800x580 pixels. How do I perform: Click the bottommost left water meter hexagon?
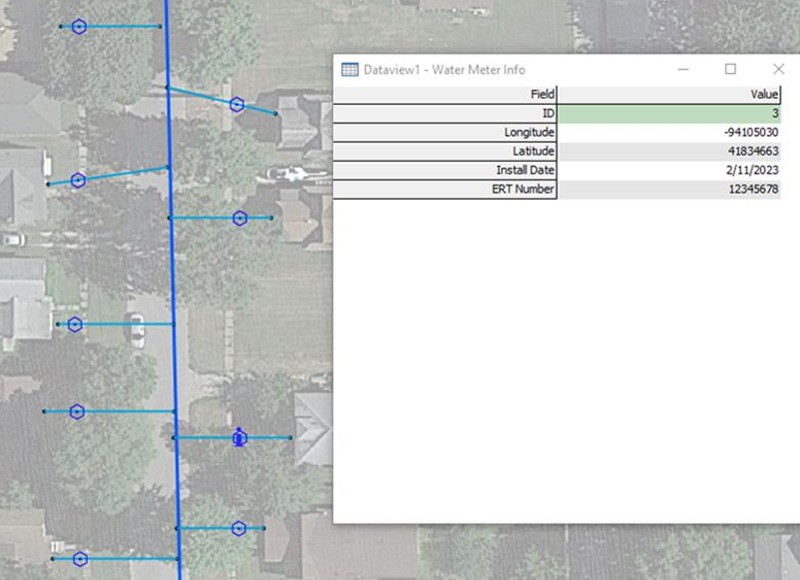[80, 559]
